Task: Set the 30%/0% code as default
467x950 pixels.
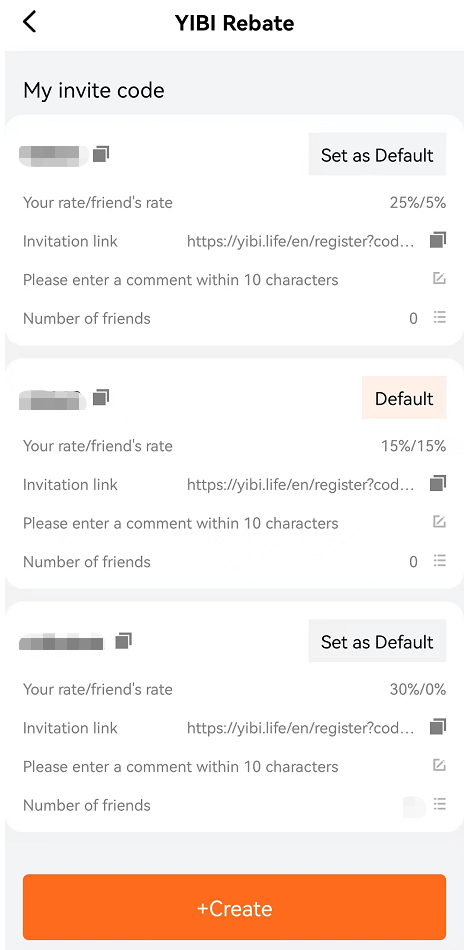Action: (x=377, y=642)
